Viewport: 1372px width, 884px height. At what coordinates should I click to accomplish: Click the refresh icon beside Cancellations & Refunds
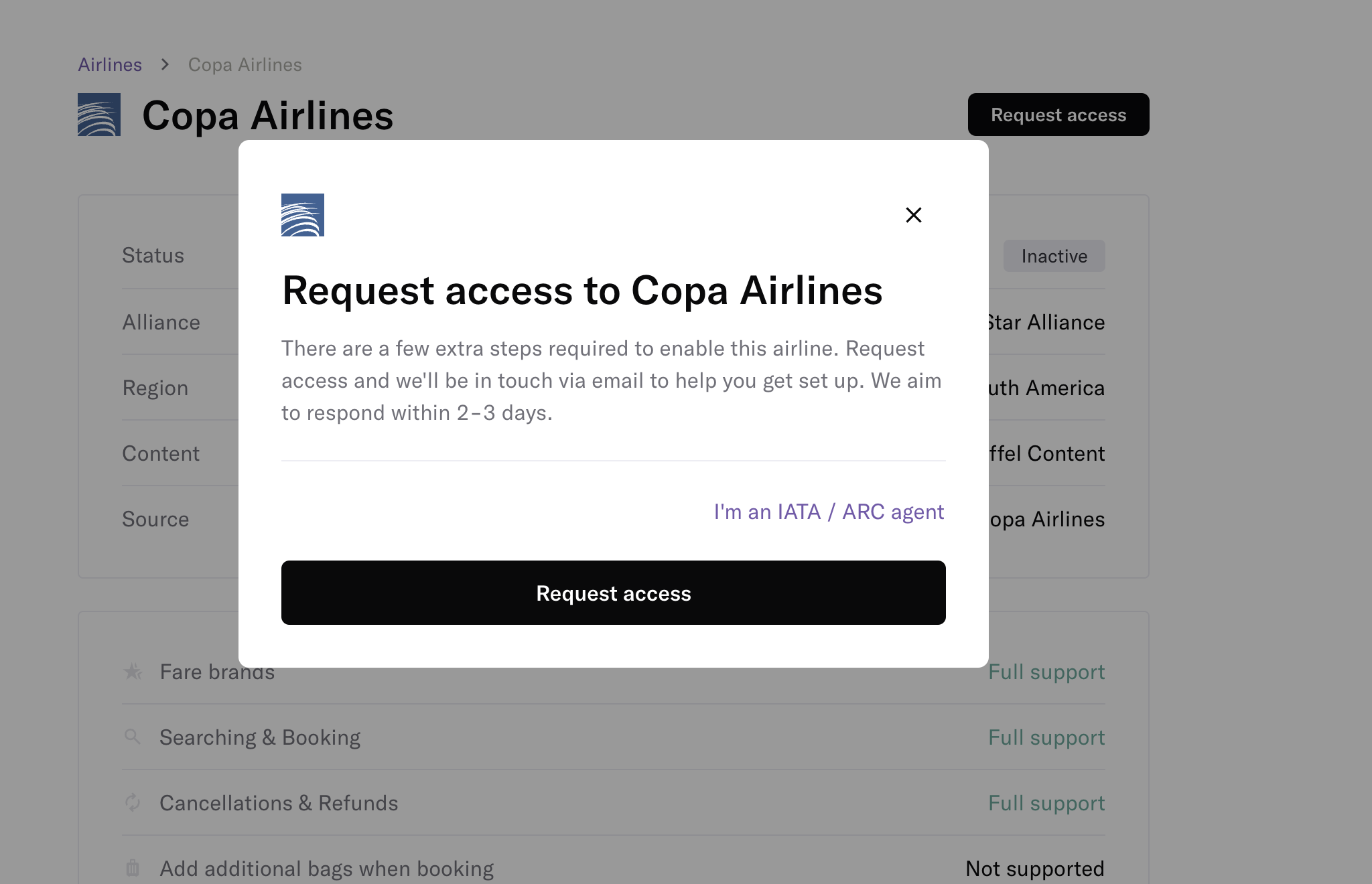(x=133, y=802)
